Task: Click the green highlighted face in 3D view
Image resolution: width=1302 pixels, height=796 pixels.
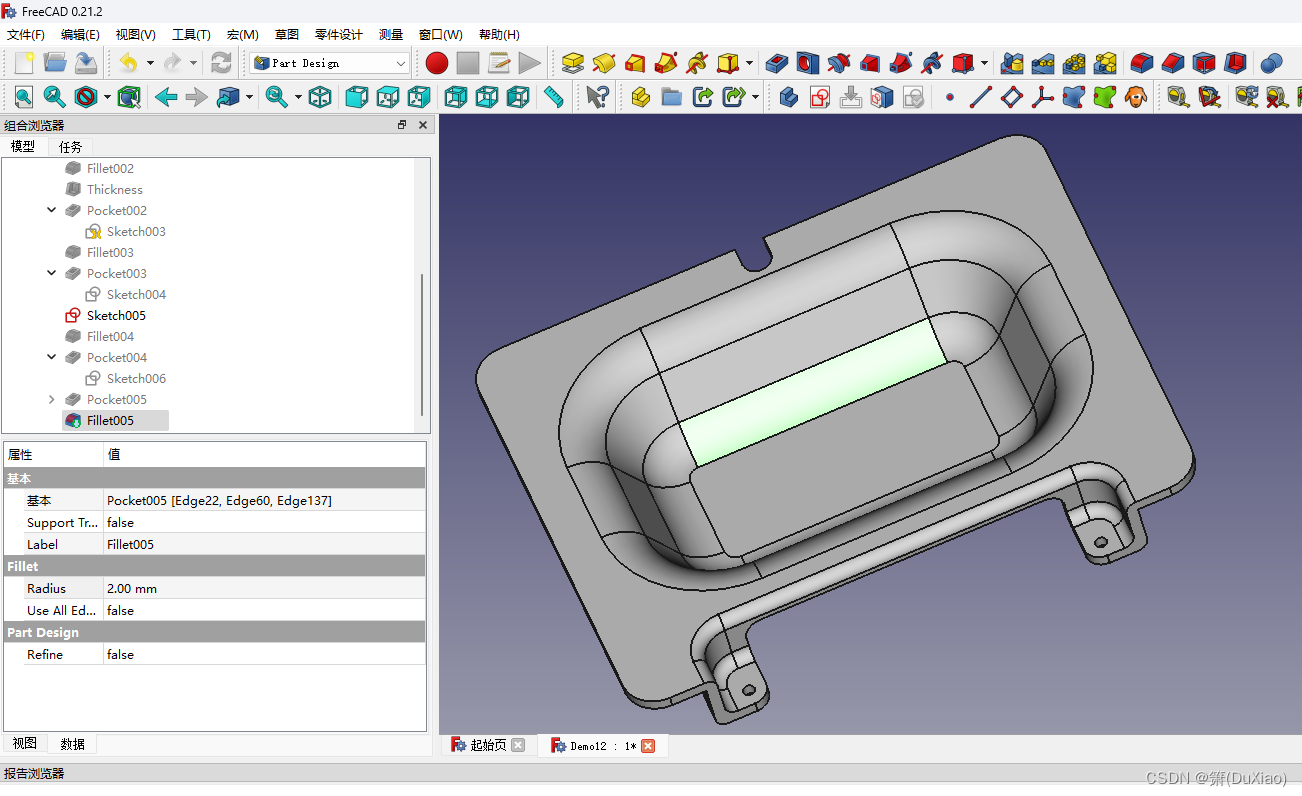Action: tap(812, 393)
